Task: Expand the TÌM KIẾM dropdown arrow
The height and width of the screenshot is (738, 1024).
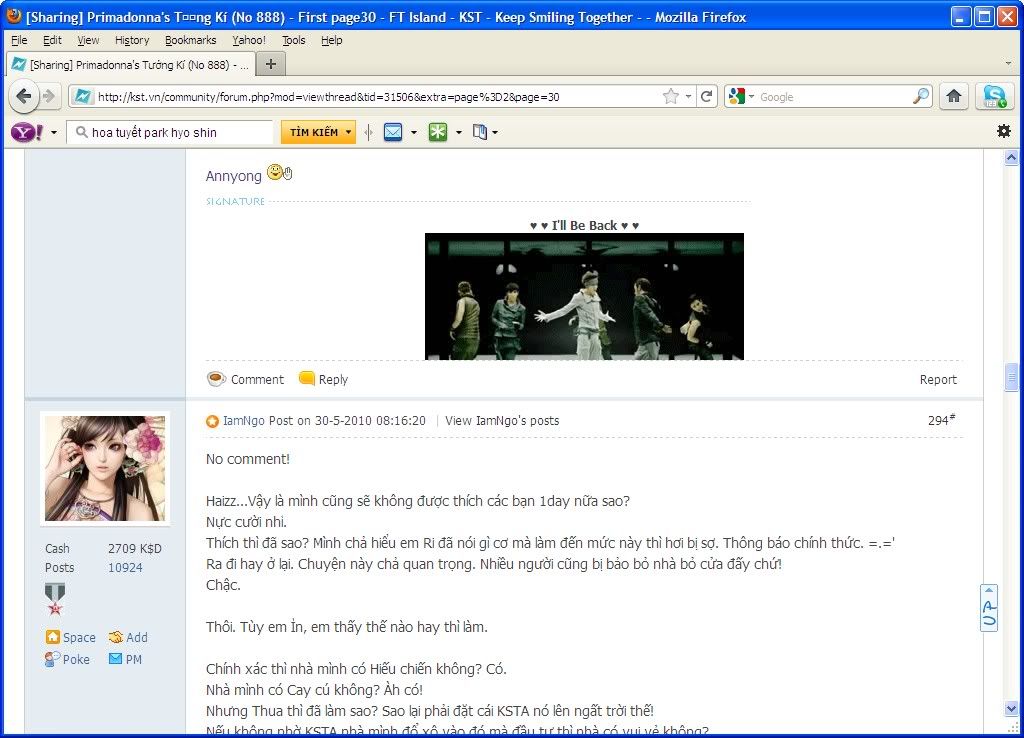Action: pyautogui.click(x=349, y=132)
